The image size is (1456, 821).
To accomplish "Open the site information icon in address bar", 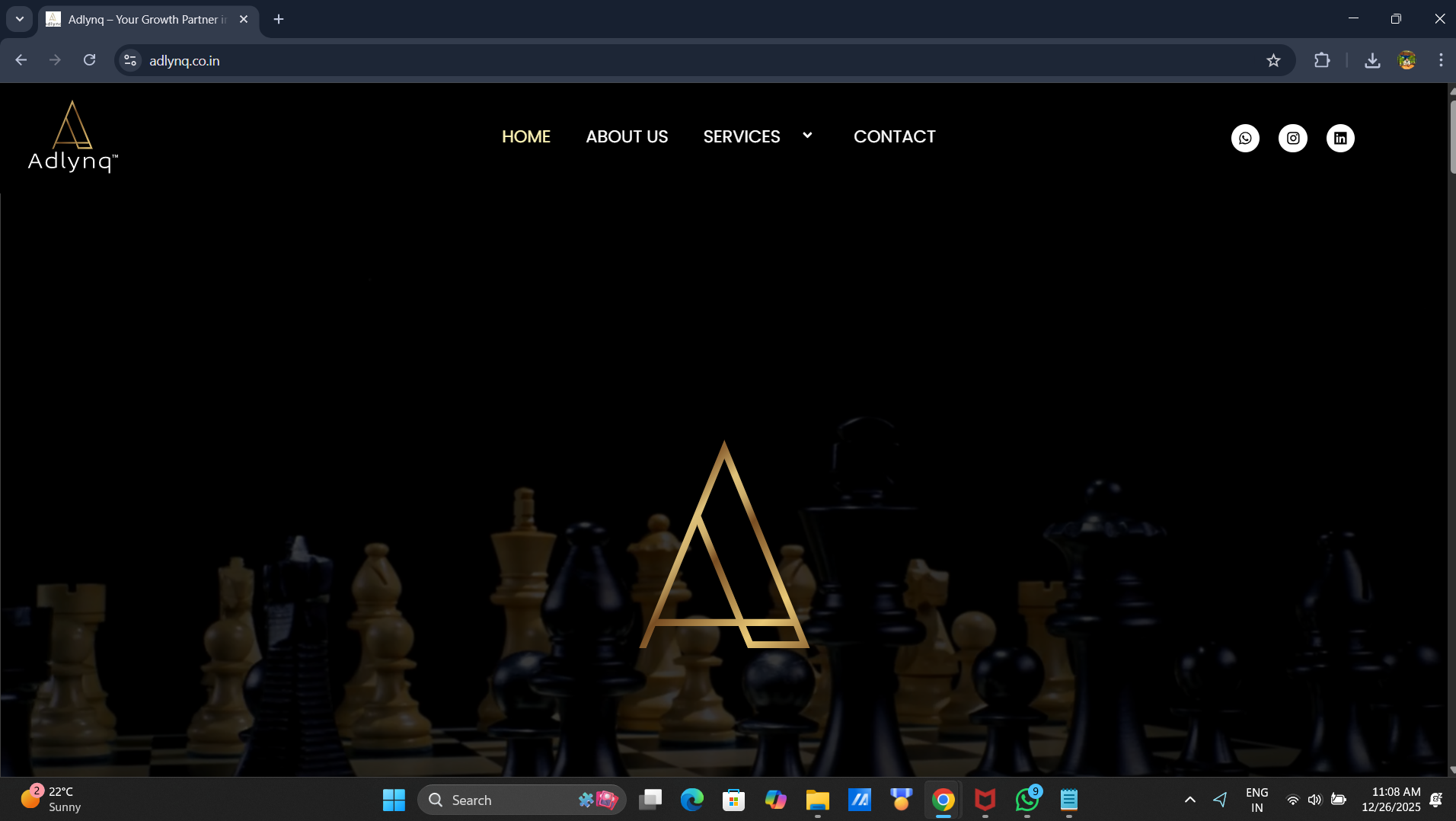I will click(x=129, y=60).
